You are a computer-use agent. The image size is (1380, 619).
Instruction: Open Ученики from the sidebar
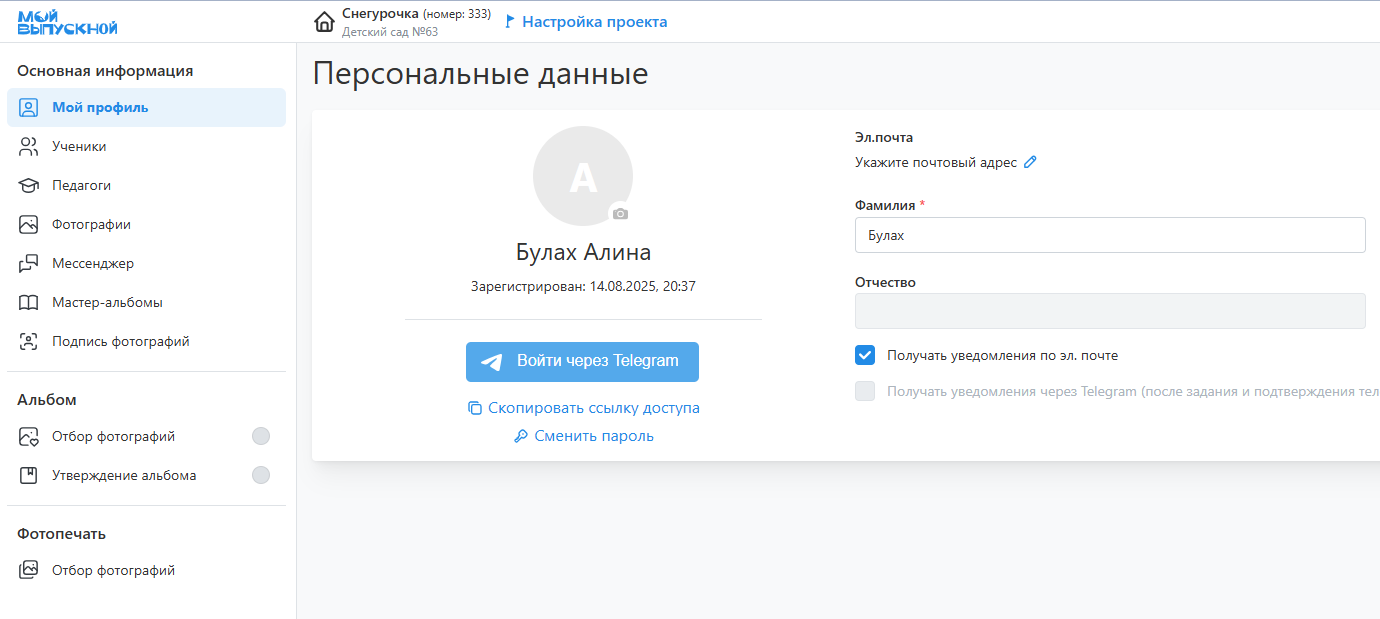click(x=79, y=146)
